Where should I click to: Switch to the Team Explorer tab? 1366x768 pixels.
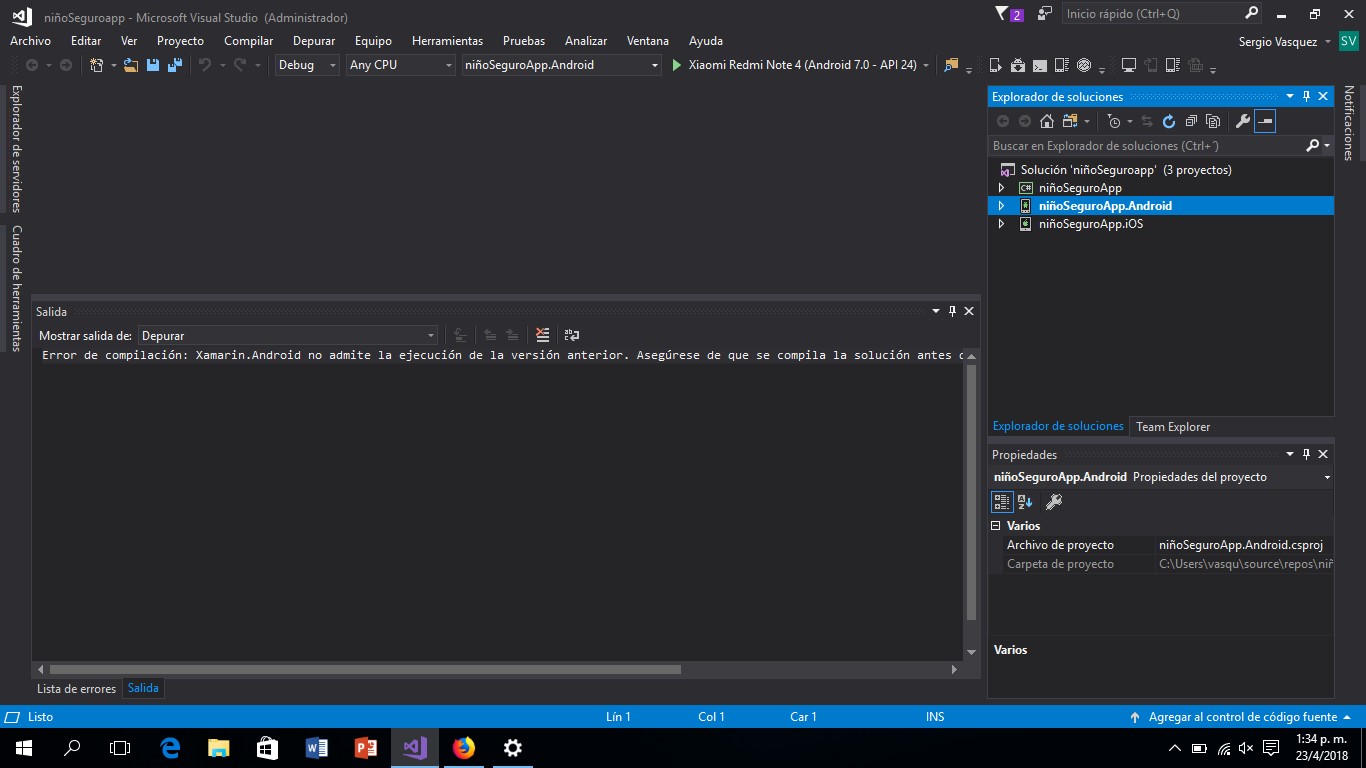(x=1173, y=426)
